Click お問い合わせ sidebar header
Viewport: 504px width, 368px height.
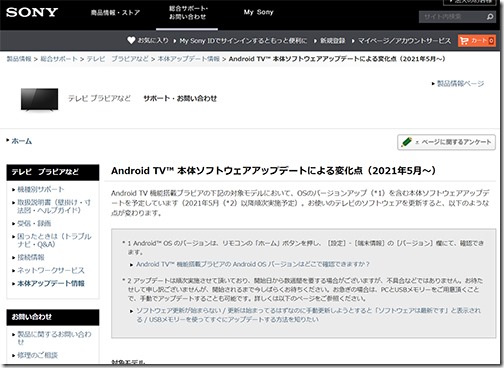click(53, 317)
